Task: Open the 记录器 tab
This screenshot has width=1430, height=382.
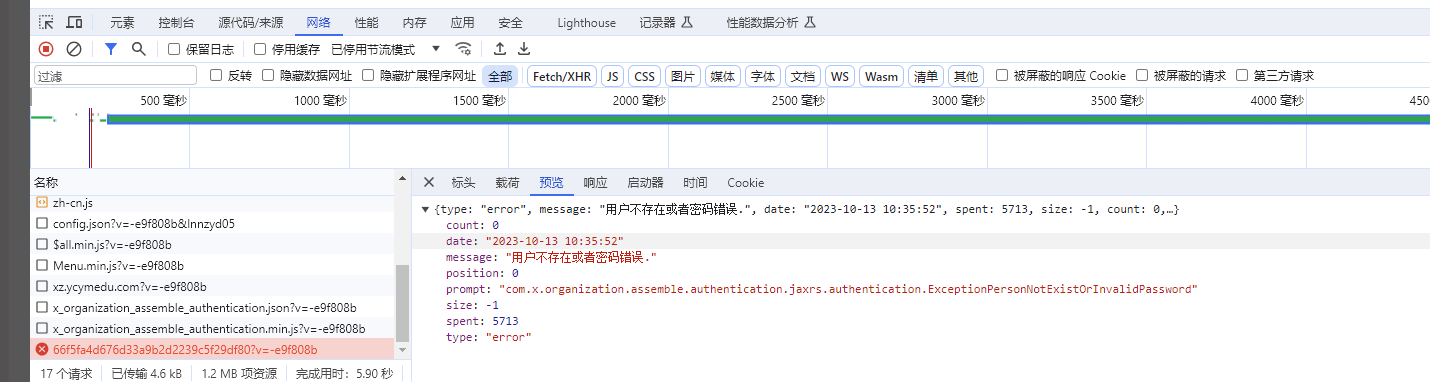Action: click(x=665, y=22)
